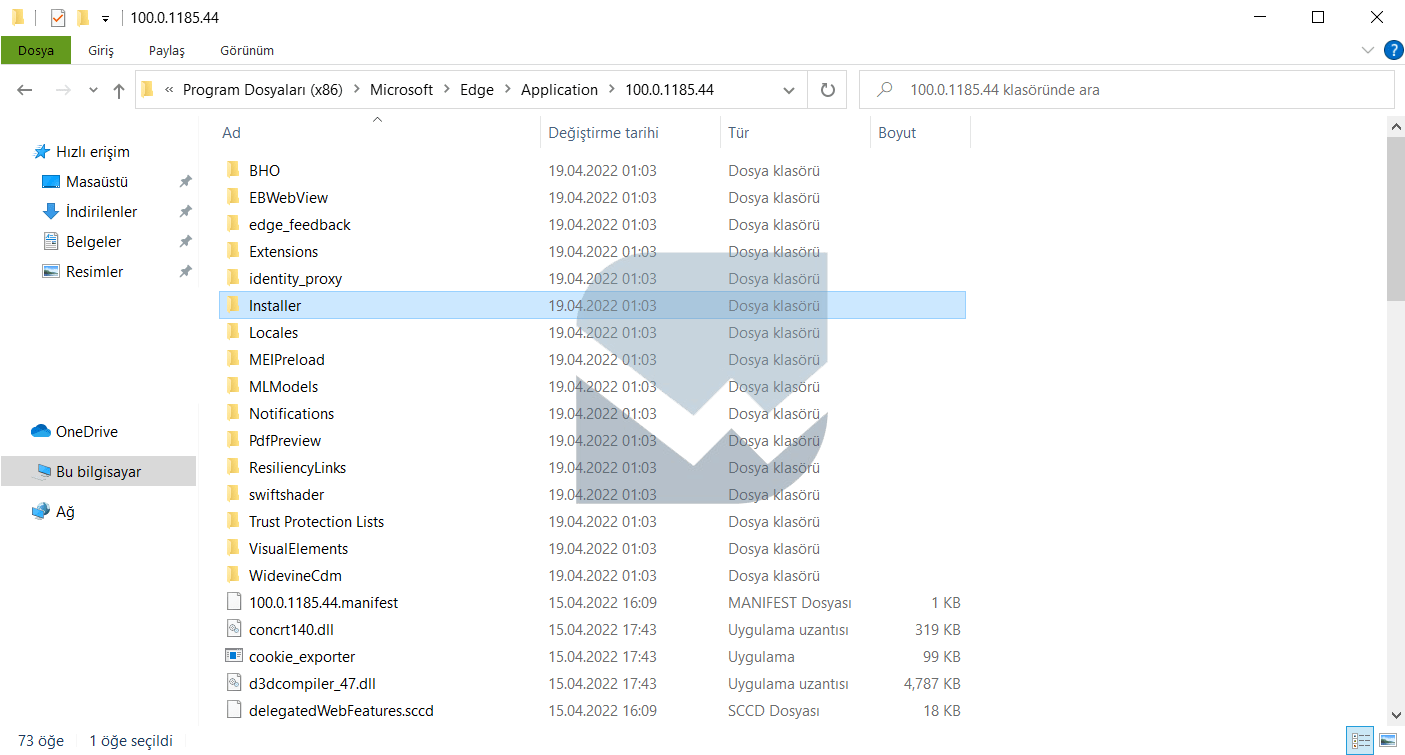Open the Help question mark icon
This screenshot has width=1405, height=755.
pyautogui.click(x=1393, y=50)
